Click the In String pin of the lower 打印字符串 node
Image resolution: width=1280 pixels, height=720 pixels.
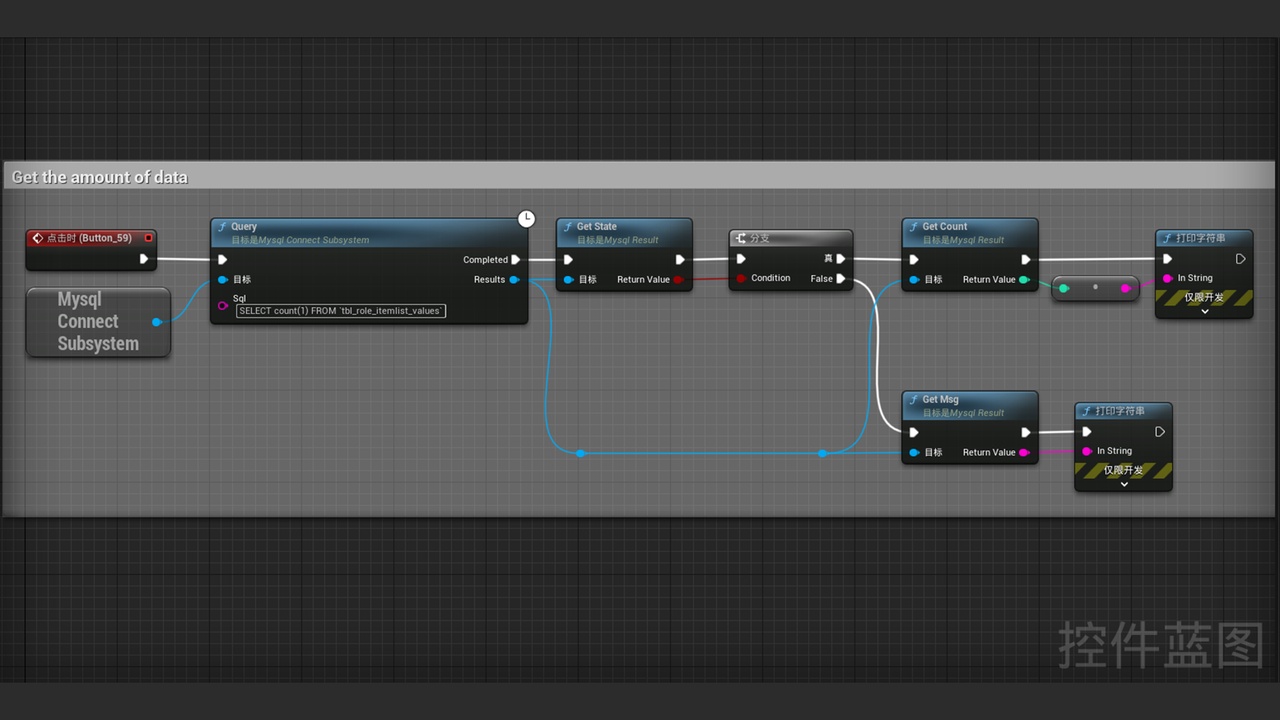[1087, 451]
